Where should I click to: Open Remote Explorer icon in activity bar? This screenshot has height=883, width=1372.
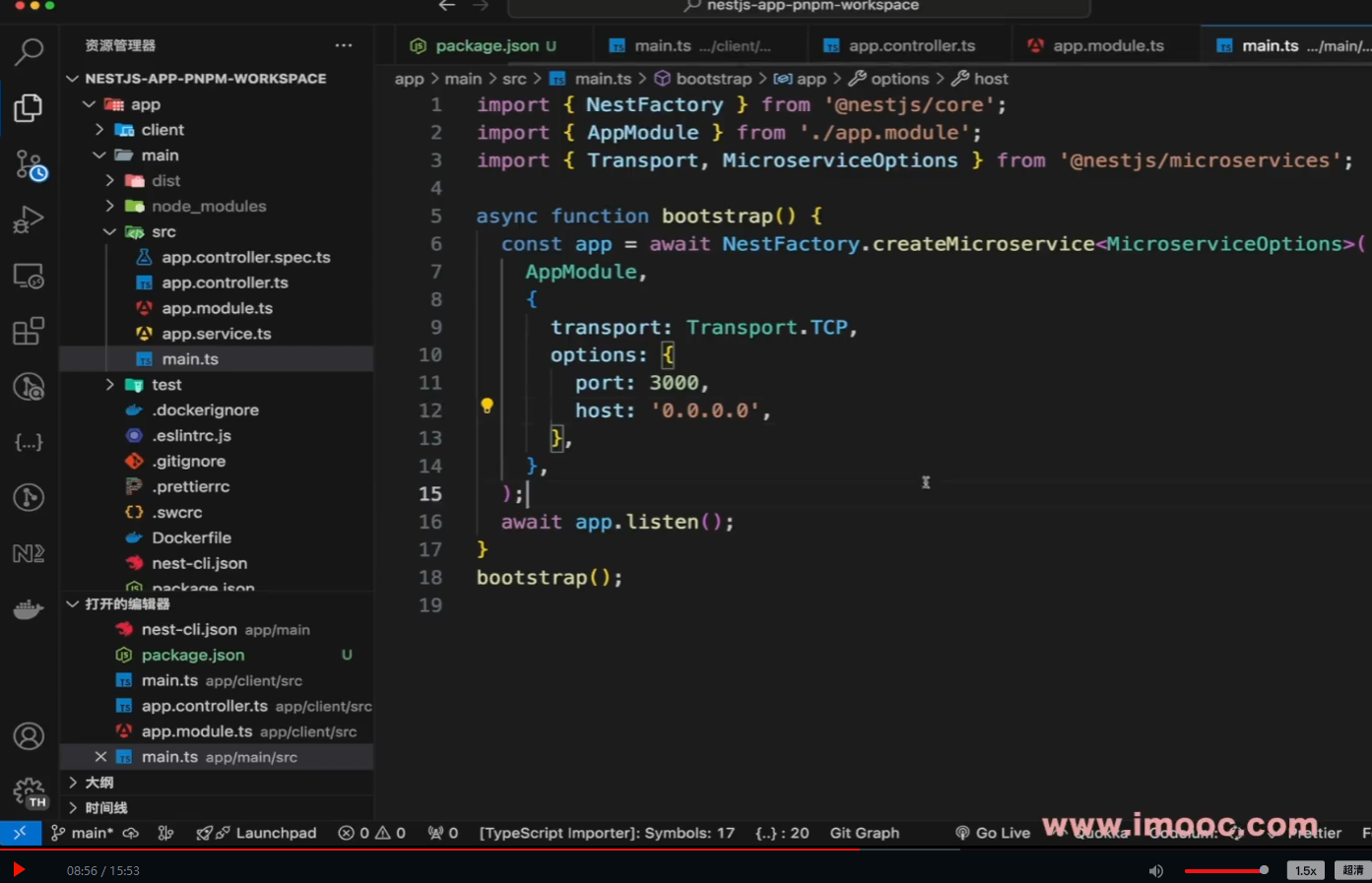(29, 277)
